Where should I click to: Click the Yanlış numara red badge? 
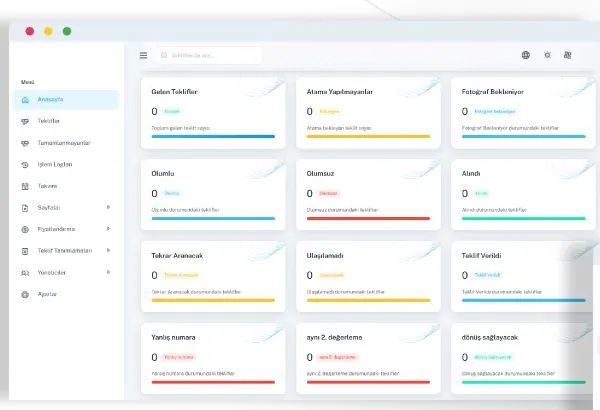click(179, 357)
